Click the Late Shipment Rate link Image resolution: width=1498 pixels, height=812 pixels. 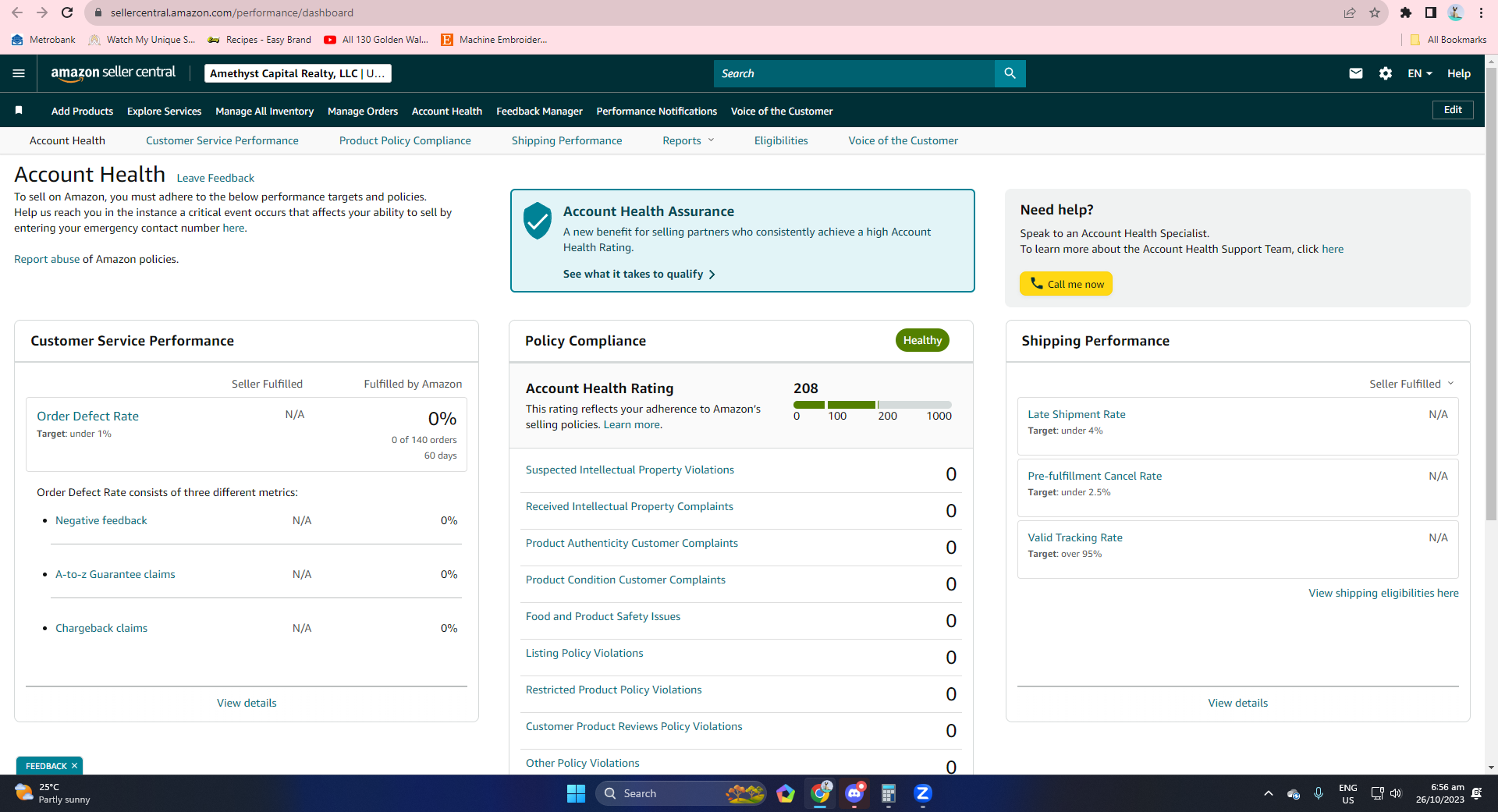click(x=1077, y=414)
